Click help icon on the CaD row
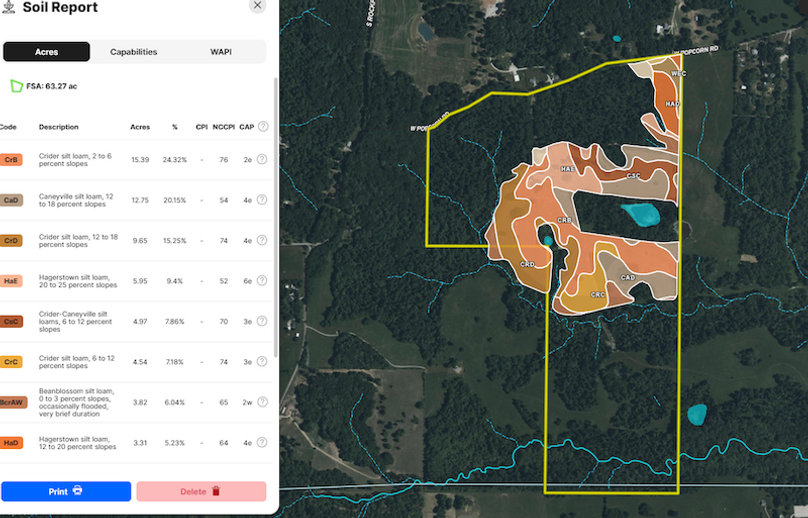Viewport: 808px width, 518px height. click(x=262, y=200)
